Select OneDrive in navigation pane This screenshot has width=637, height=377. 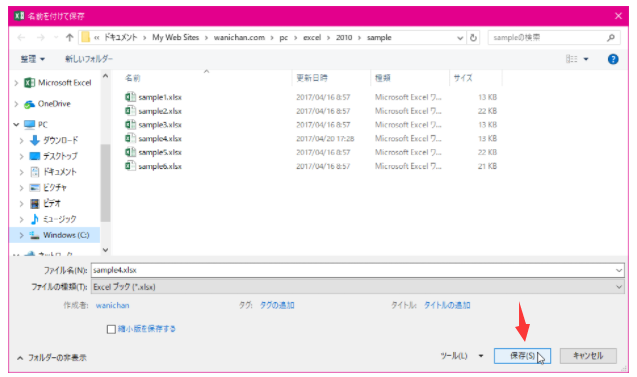coord(54,104)
